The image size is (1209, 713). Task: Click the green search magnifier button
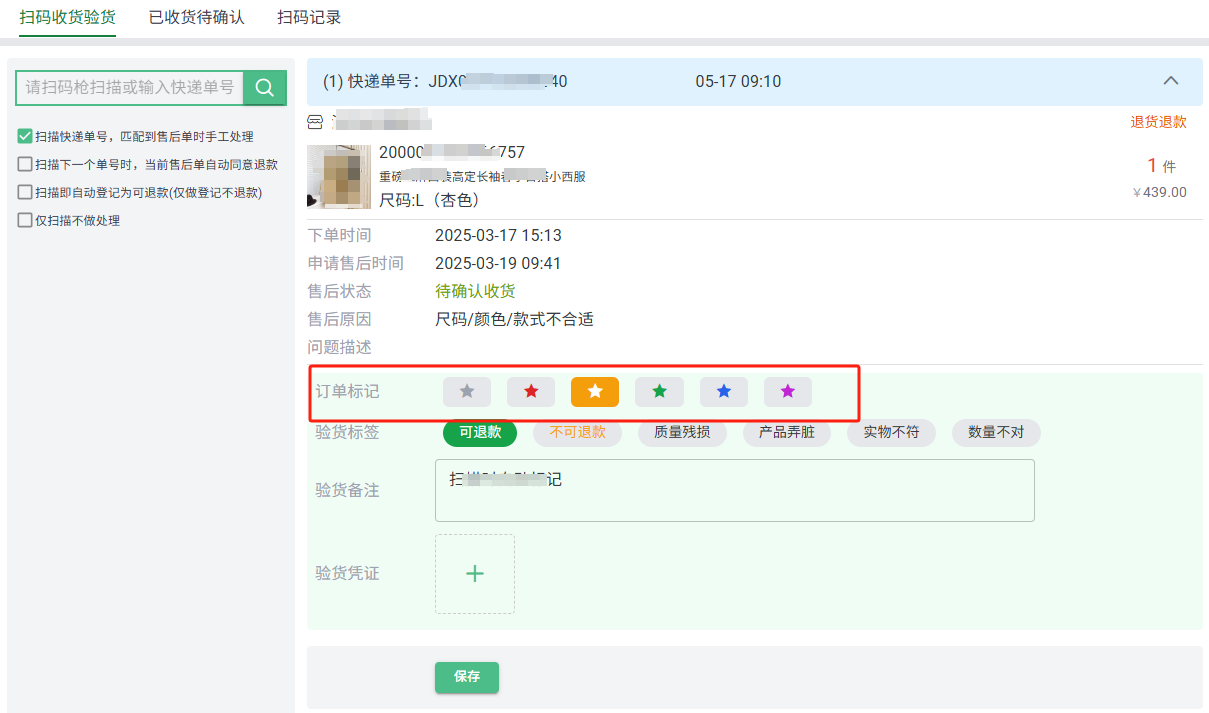click(x=265, y=88)
